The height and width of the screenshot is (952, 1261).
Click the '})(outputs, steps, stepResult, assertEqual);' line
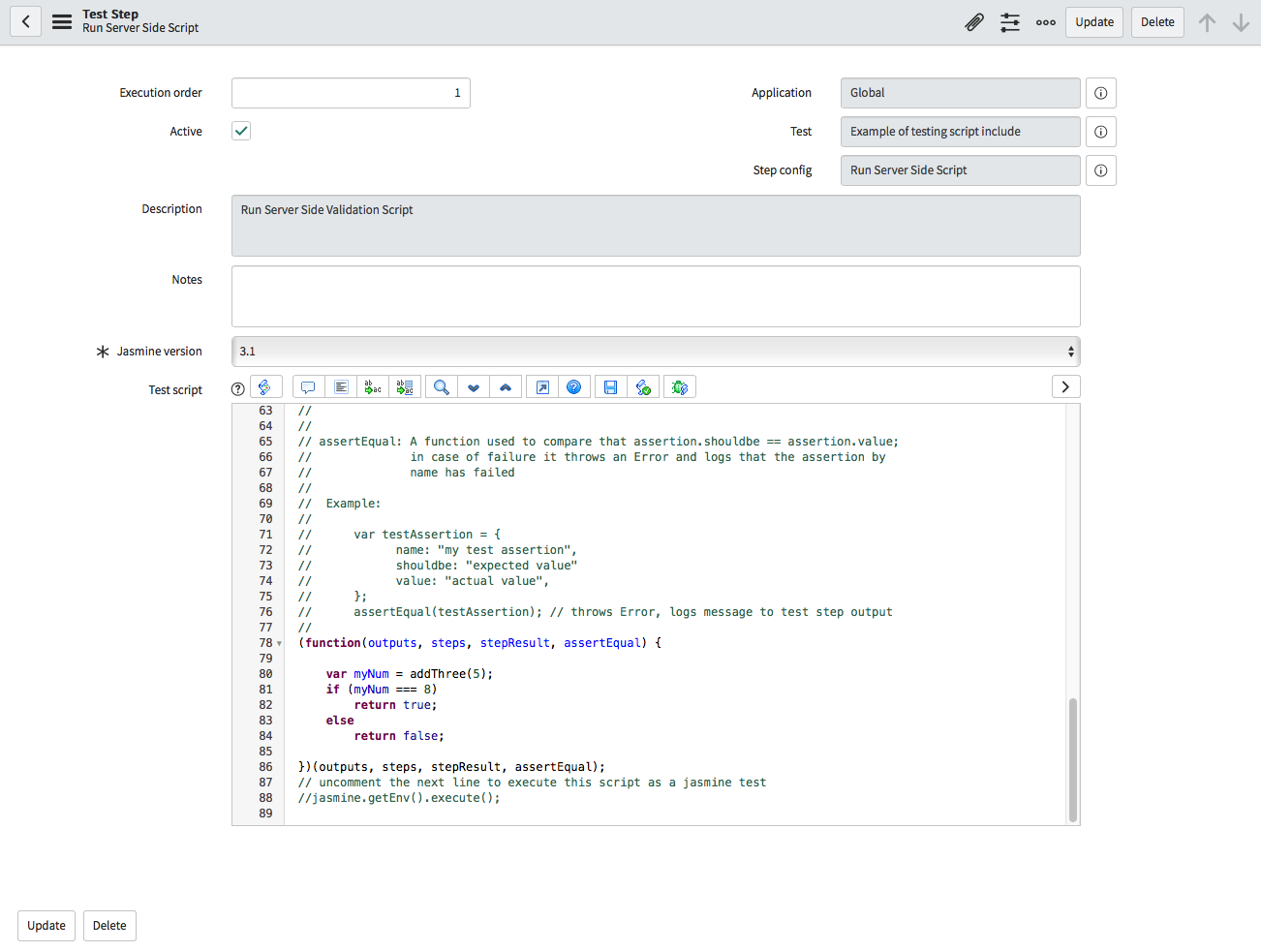point(451,767)
